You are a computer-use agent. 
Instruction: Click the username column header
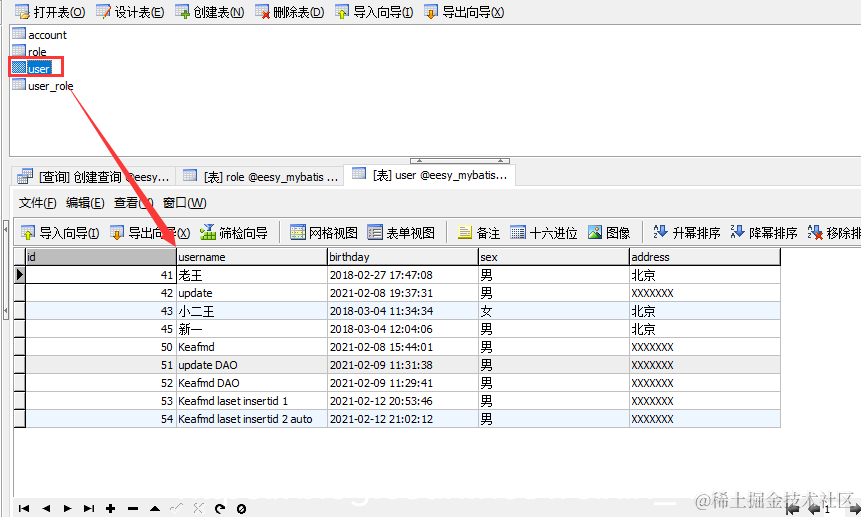[251, 257]
